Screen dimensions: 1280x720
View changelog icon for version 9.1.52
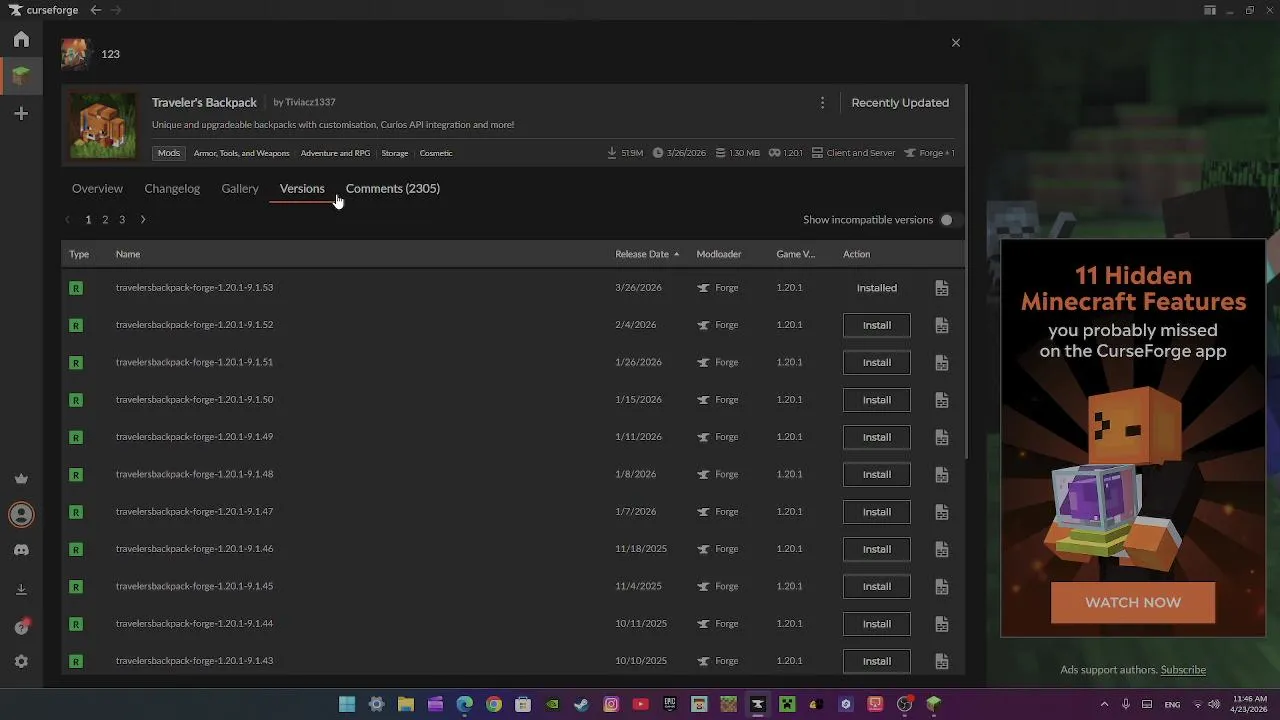(x=941, y=325)
